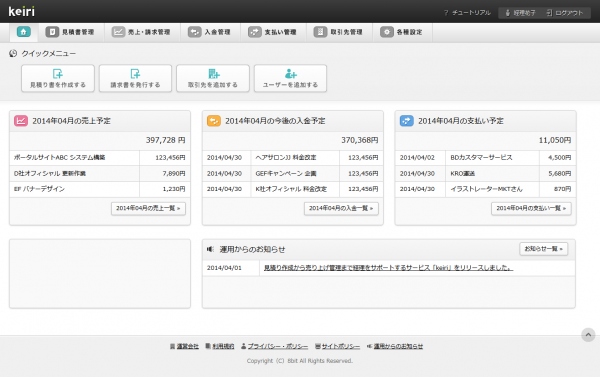
Task: Click date 2014/04/02 in payments table
Action: [417, 157]
